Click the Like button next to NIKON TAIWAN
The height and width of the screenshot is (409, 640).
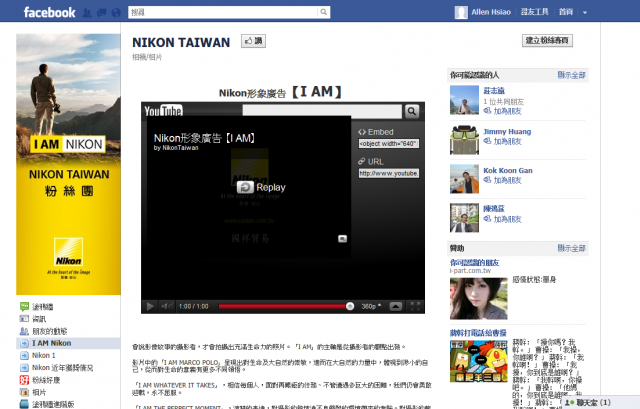pyautogui.click(x=253, y=41)
